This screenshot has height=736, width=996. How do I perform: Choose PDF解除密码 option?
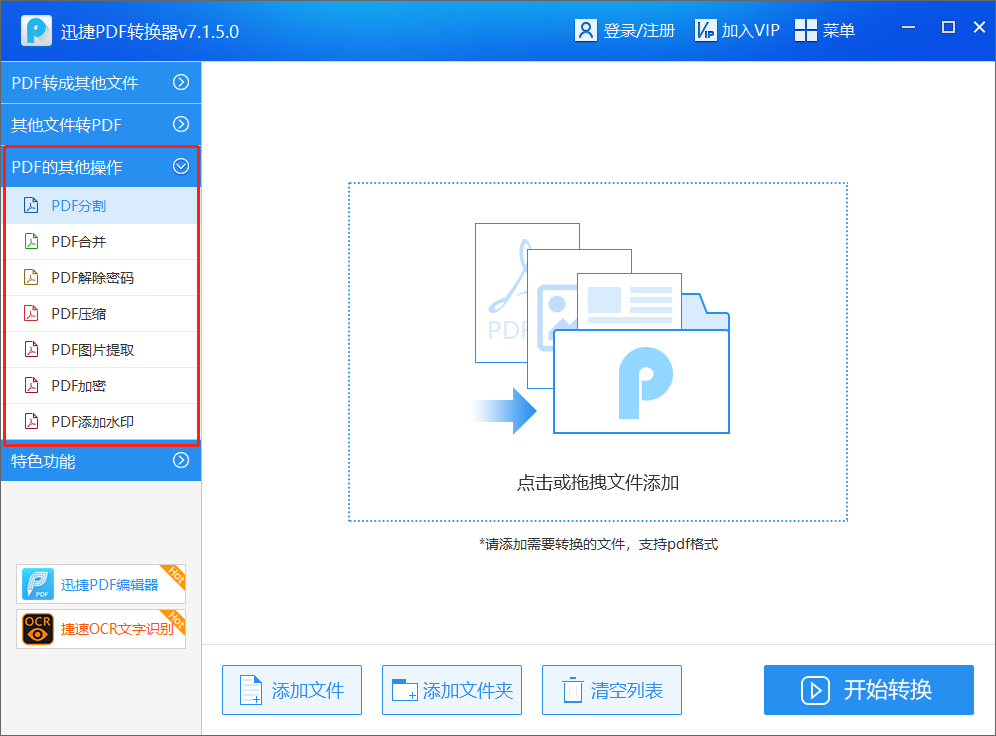[101, 278]
